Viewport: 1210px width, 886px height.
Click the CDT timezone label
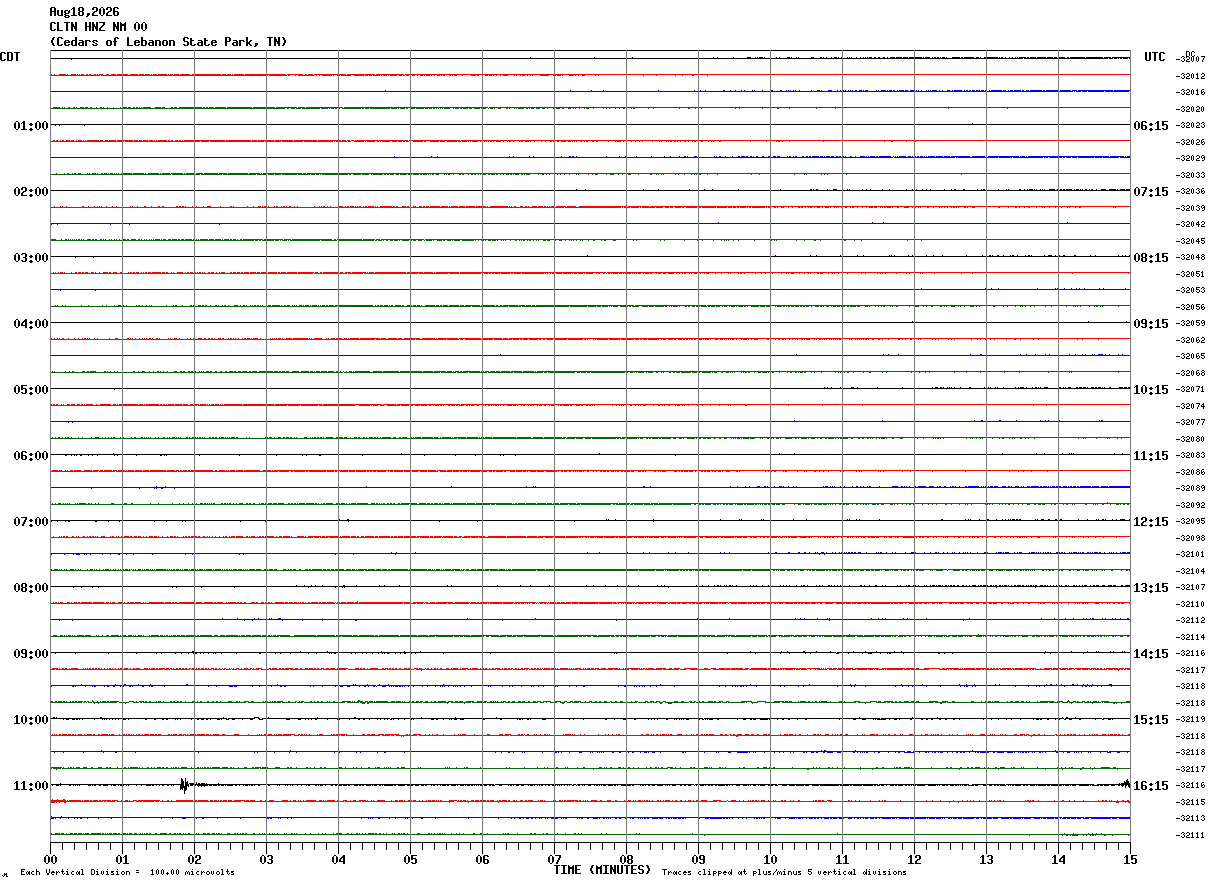click(10, 57)
